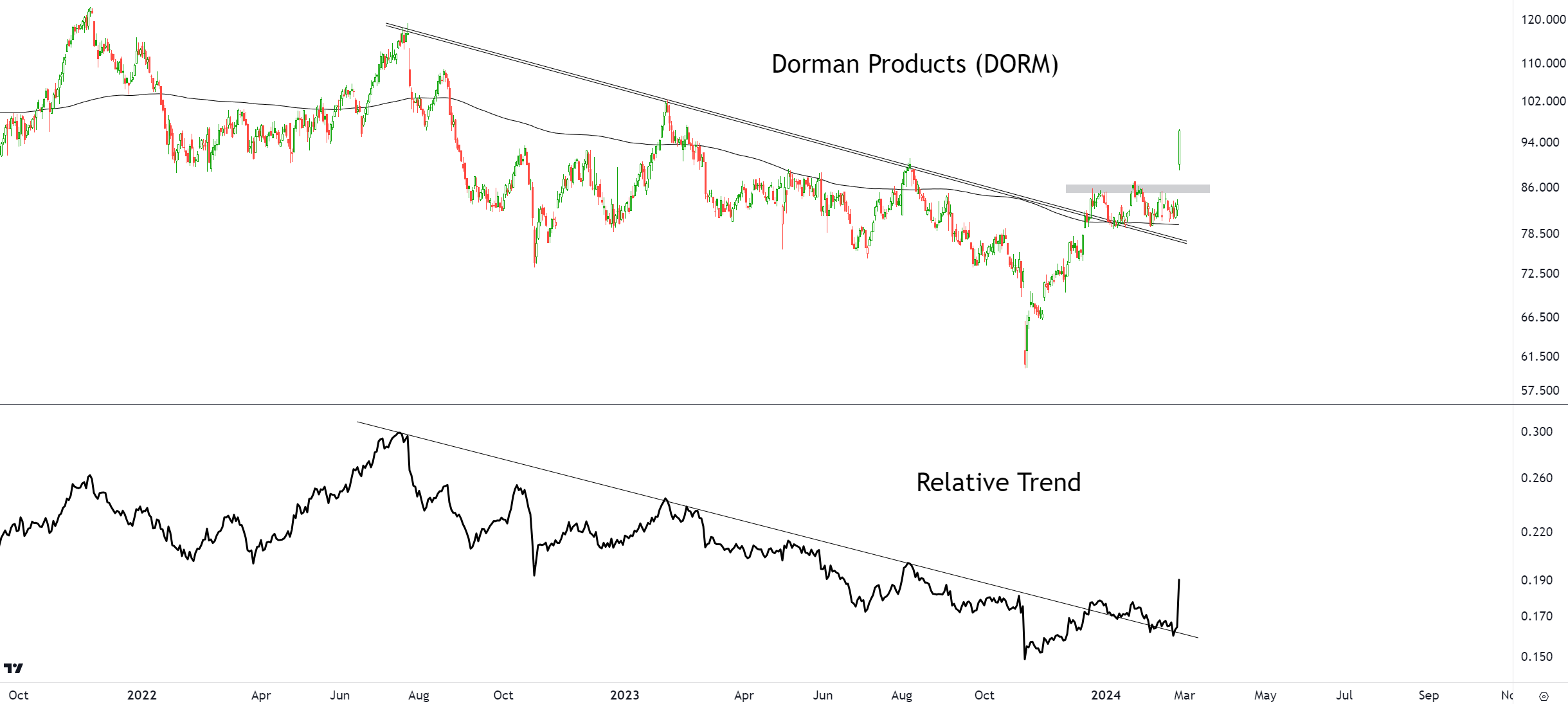Image resolution: width=1568 pixels, height=704 pixels.
Task: Click the 94.000 price axis label
Action: tap(1540, 142)
